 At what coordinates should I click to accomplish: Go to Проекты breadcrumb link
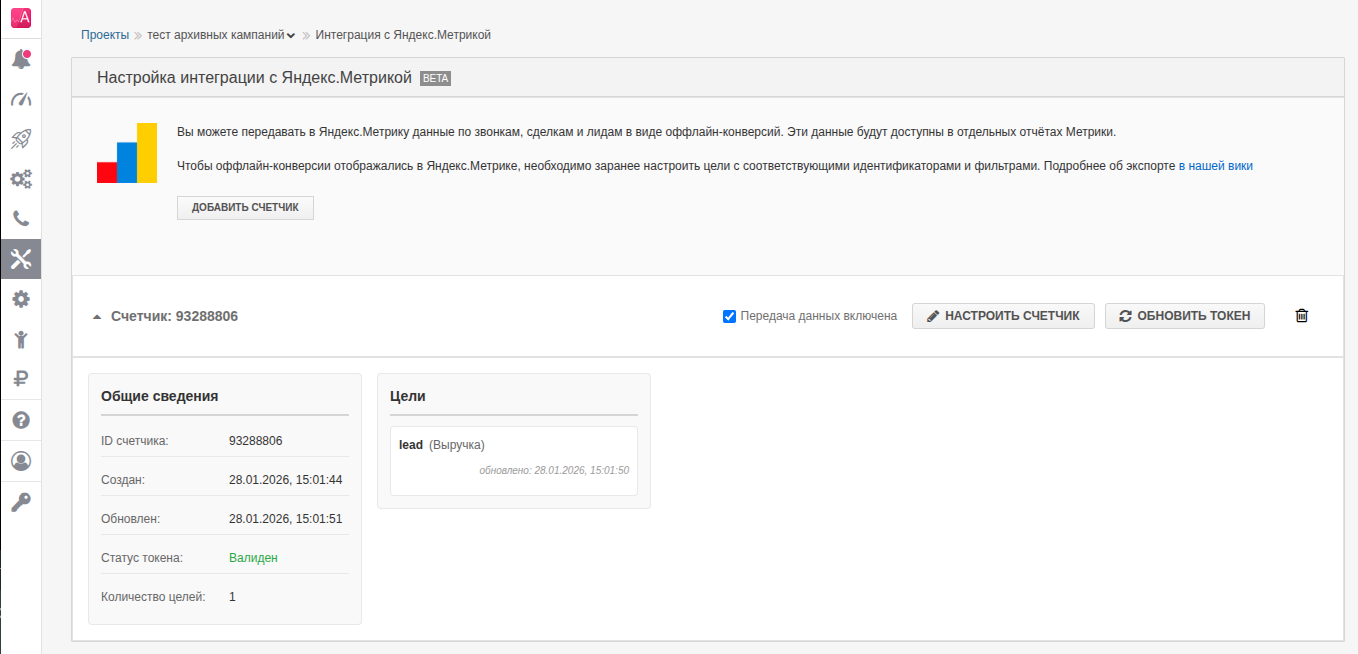click(x=105, y=35)
